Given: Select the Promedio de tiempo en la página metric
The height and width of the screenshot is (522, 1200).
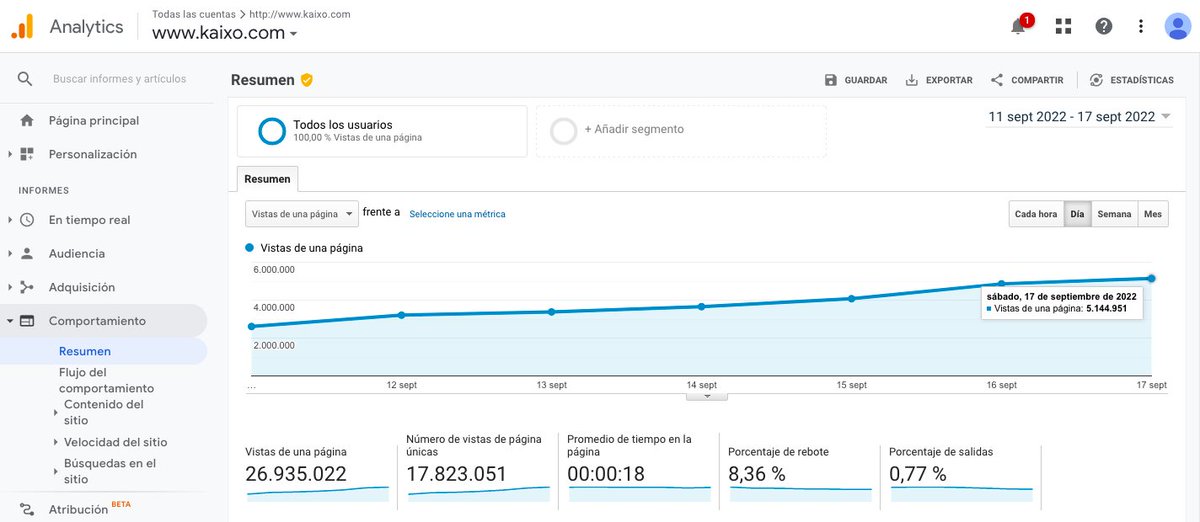Looking at the screenshot, I should coord(638,468).
